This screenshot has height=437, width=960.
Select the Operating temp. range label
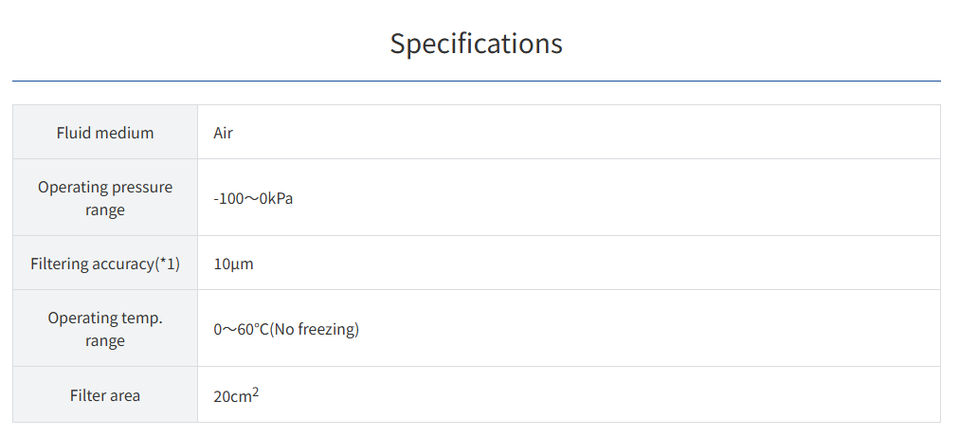pos(105,329)
